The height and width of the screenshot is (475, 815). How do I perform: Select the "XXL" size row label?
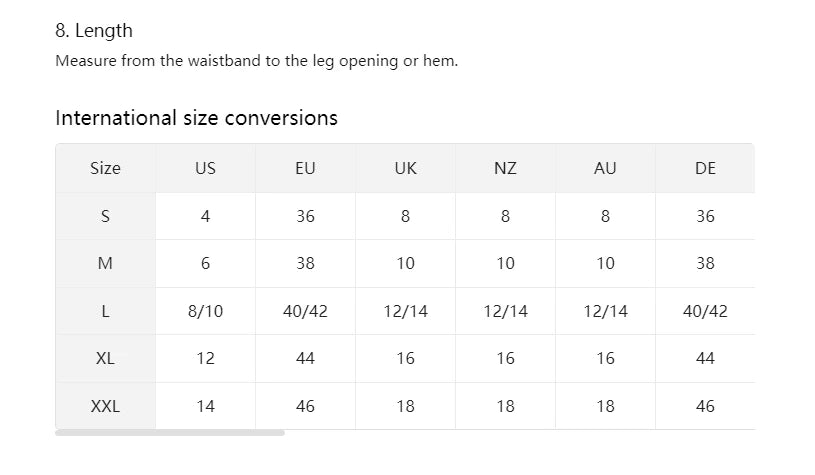(x=105, y=406)
